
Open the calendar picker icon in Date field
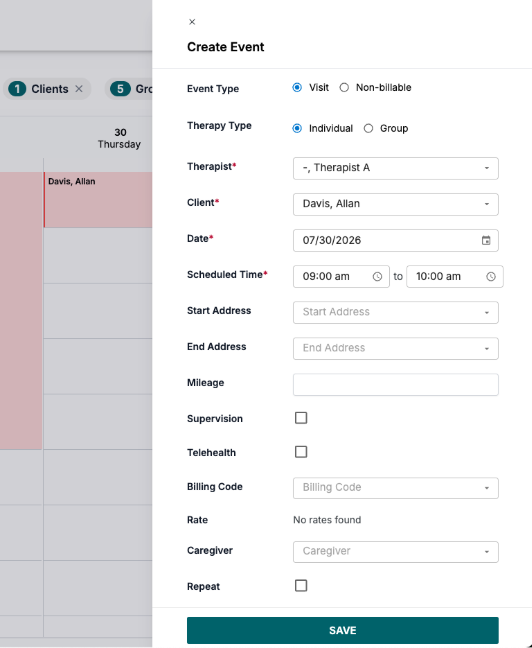click(x=486, y=241)
